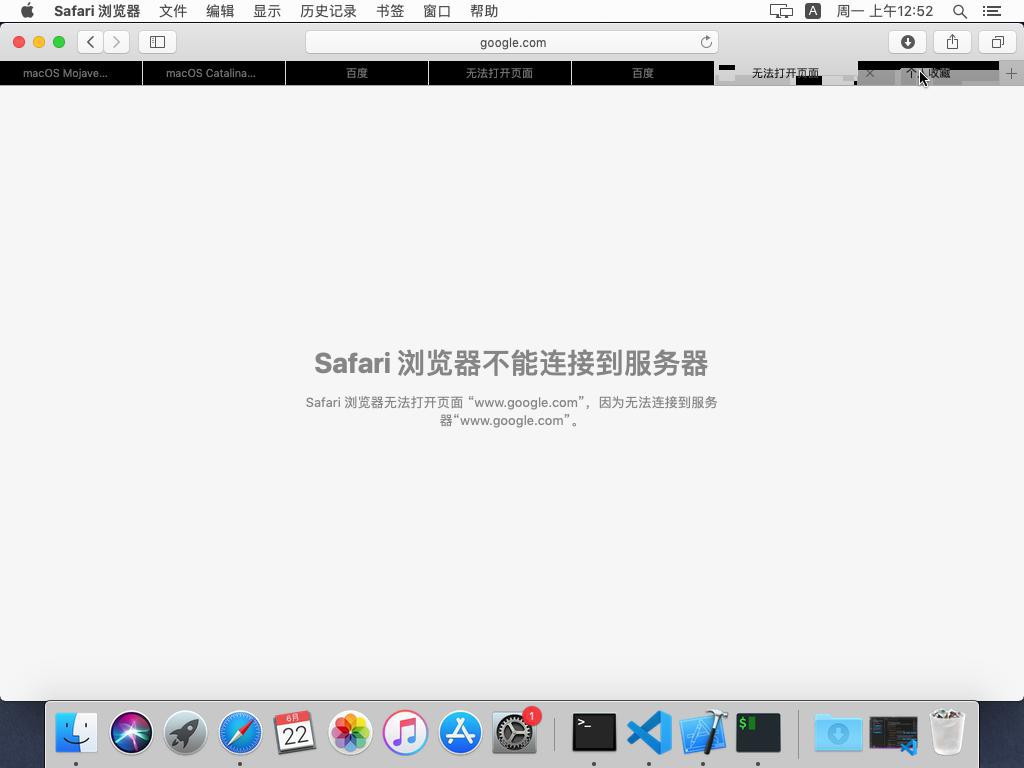
Task: Open Launchpad from the Dock
Action: 185,732
